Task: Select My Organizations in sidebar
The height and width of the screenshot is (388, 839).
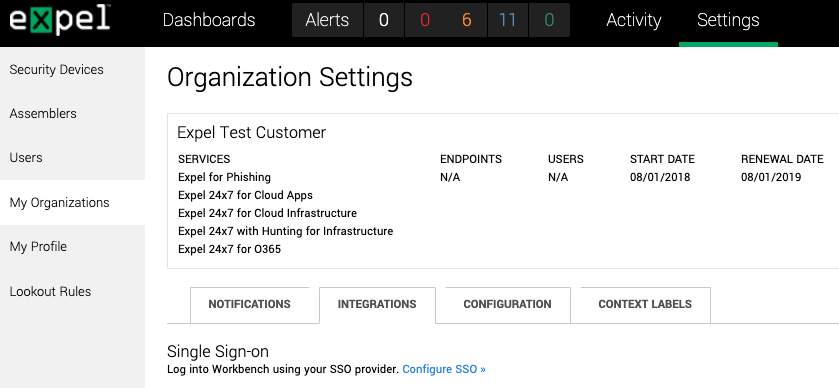Action: pyautogui.click(x=59, y=202)
